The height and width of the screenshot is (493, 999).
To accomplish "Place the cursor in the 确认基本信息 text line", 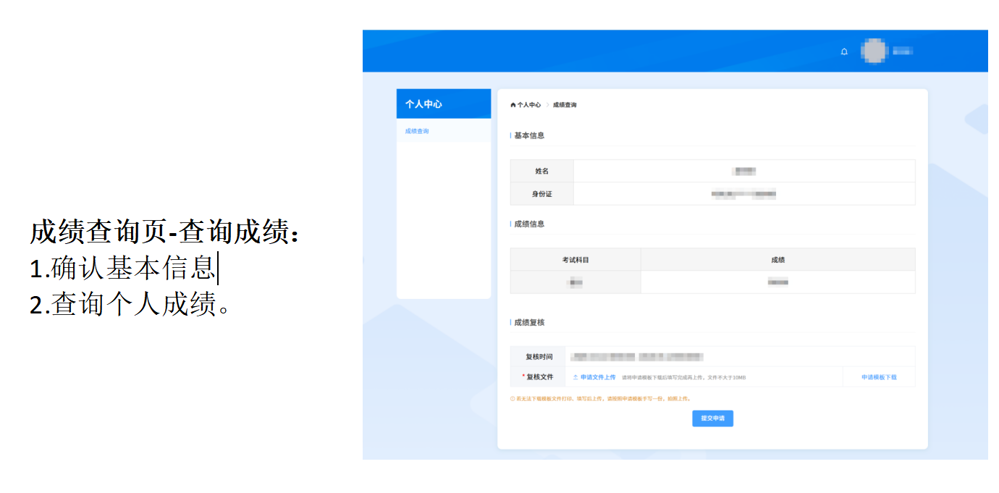I will coord(130,268).
